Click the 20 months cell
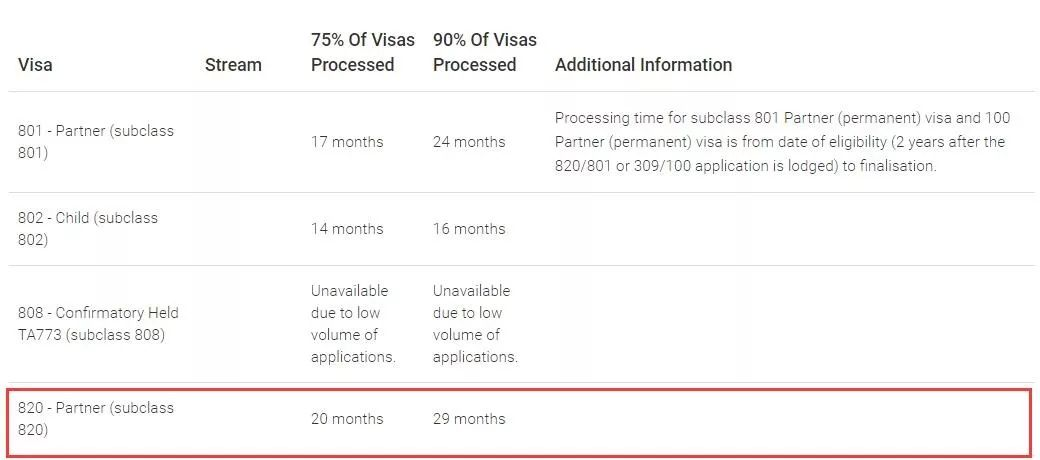The height and width of the screenshot is (460, 1040). click(347, 419)
